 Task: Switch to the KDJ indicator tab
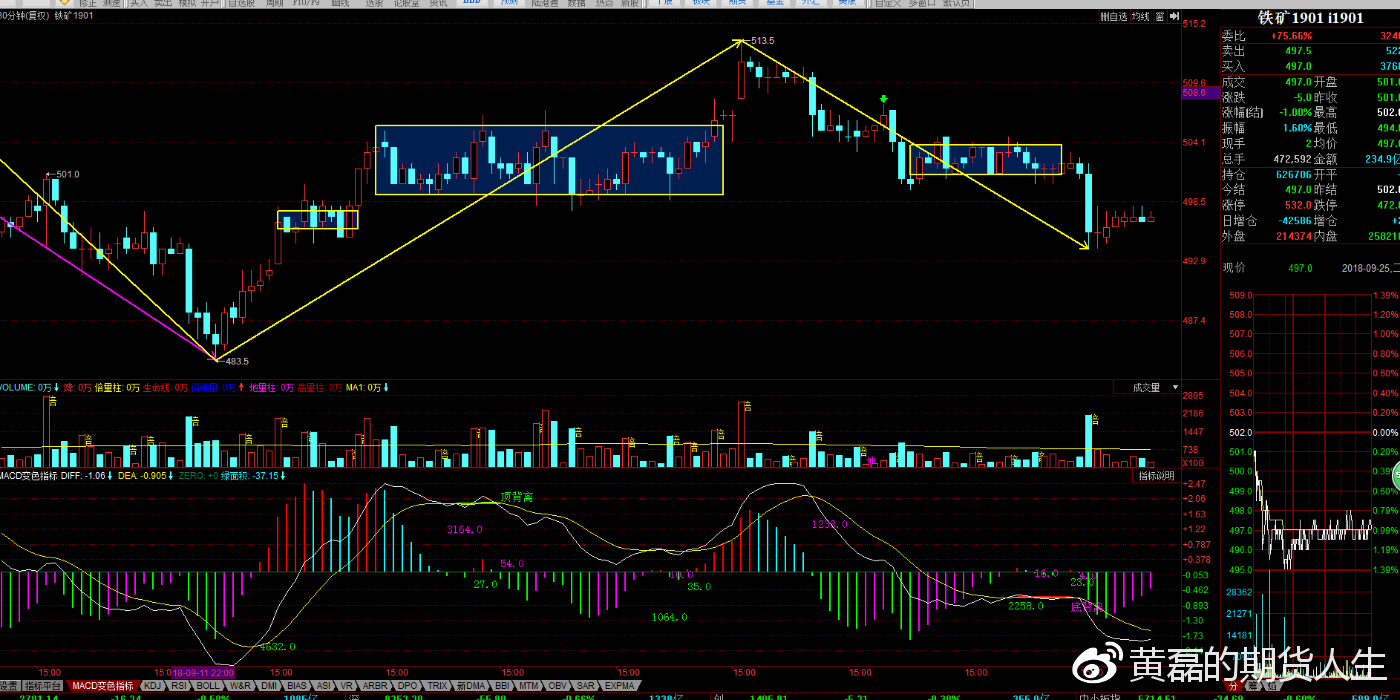(x=152, y=686)
